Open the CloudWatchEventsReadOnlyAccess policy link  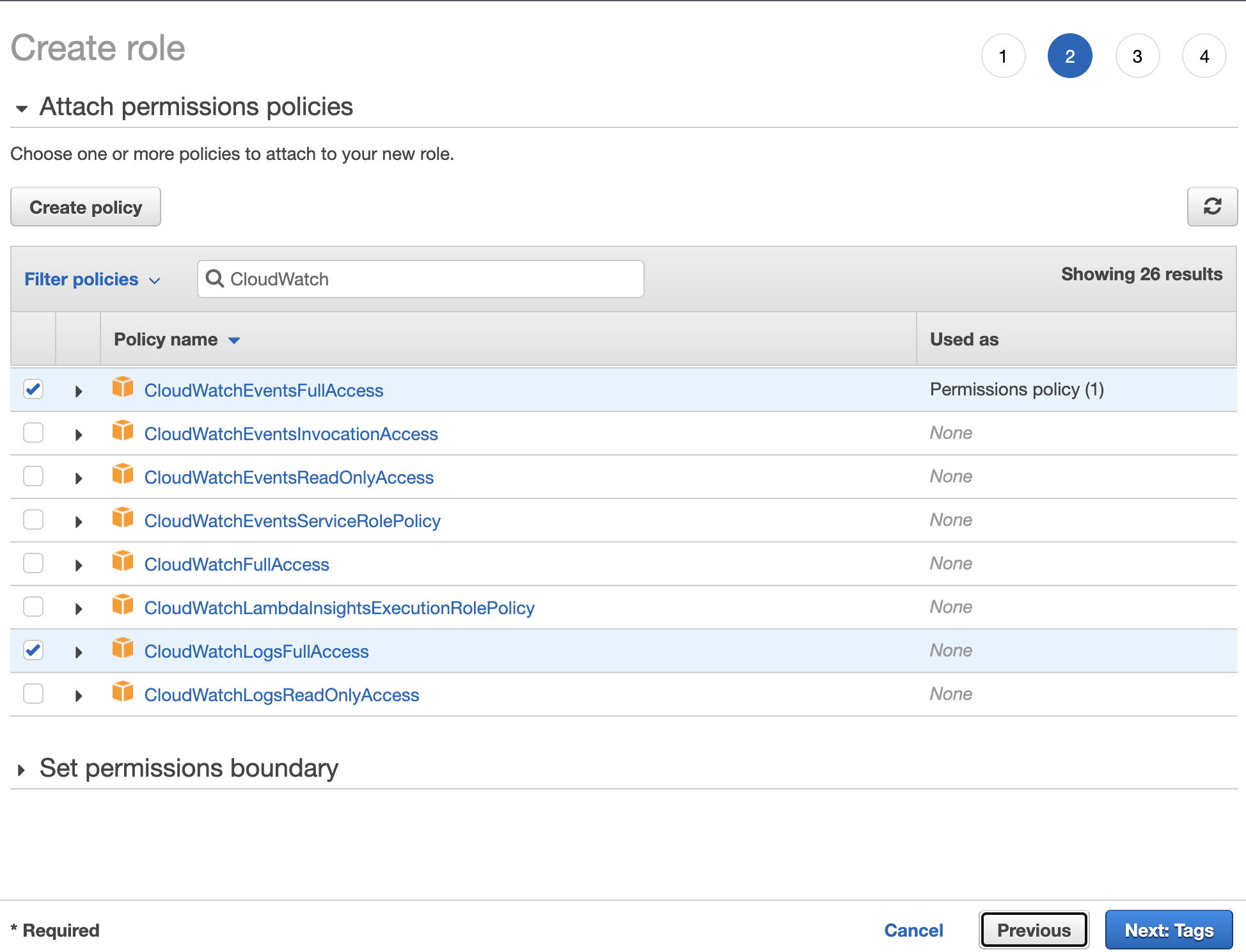coord(288,477)
